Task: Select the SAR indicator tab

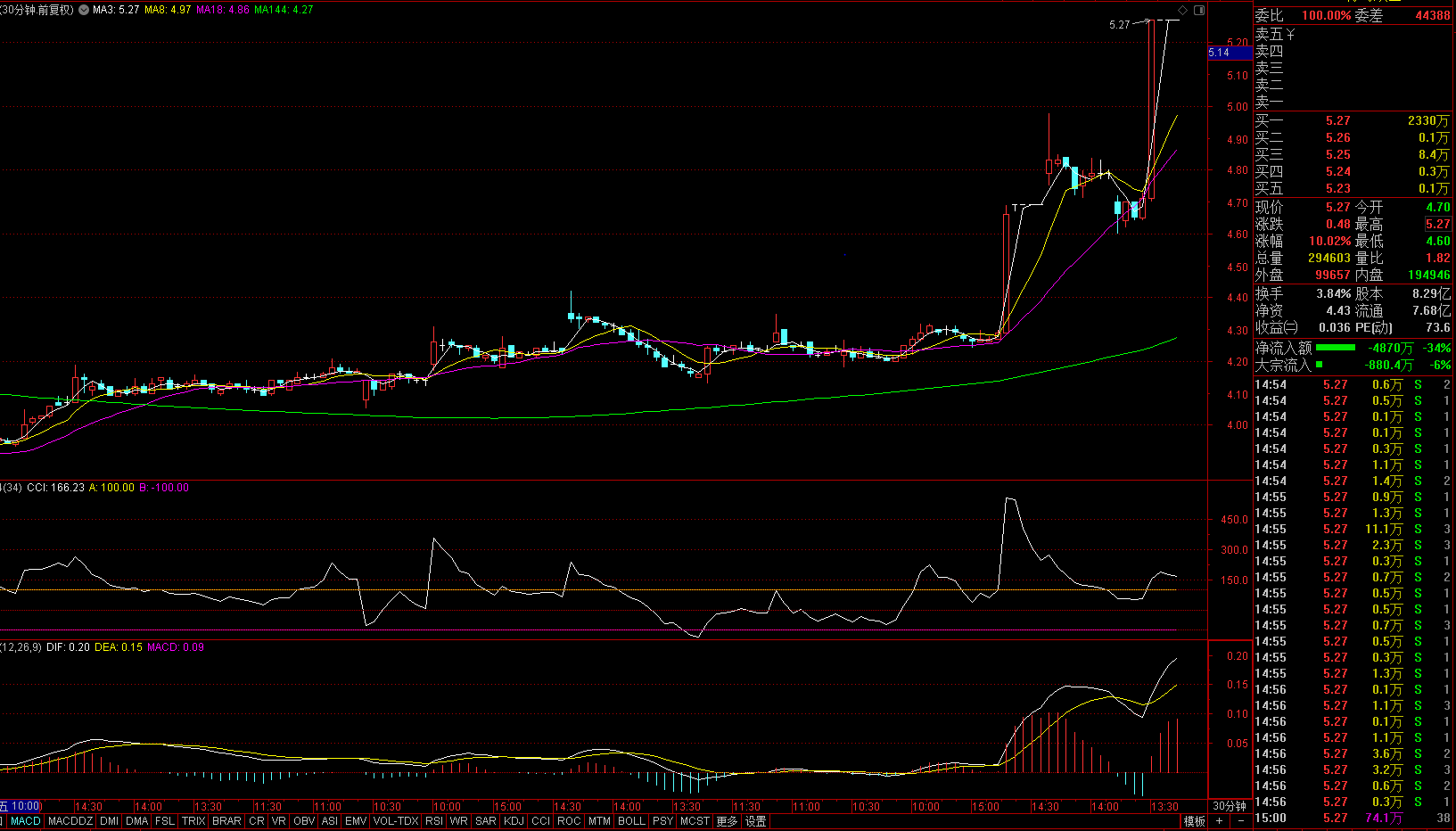Action: pos(485,821)
